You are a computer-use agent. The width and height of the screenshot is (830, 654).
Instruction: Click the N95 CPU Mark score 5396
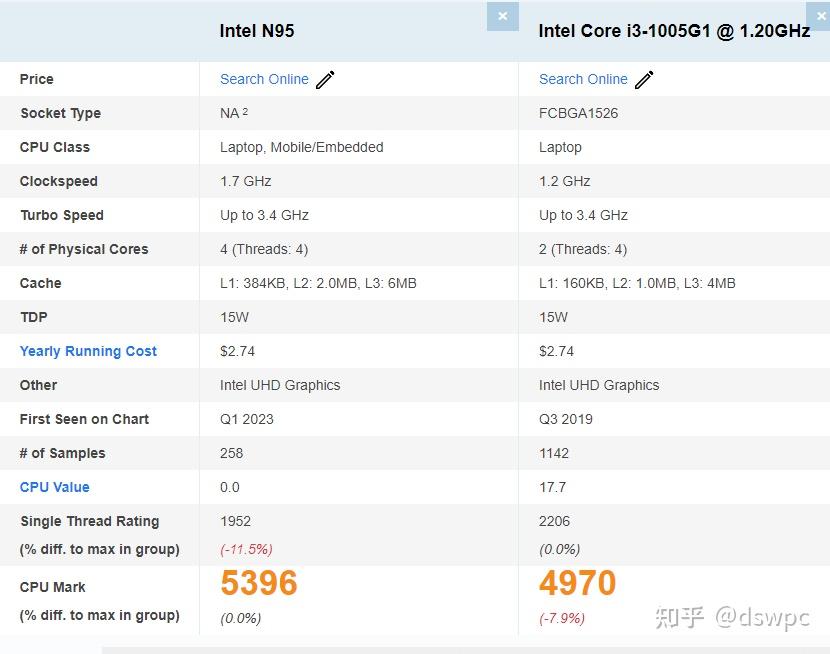coord(258,583)
